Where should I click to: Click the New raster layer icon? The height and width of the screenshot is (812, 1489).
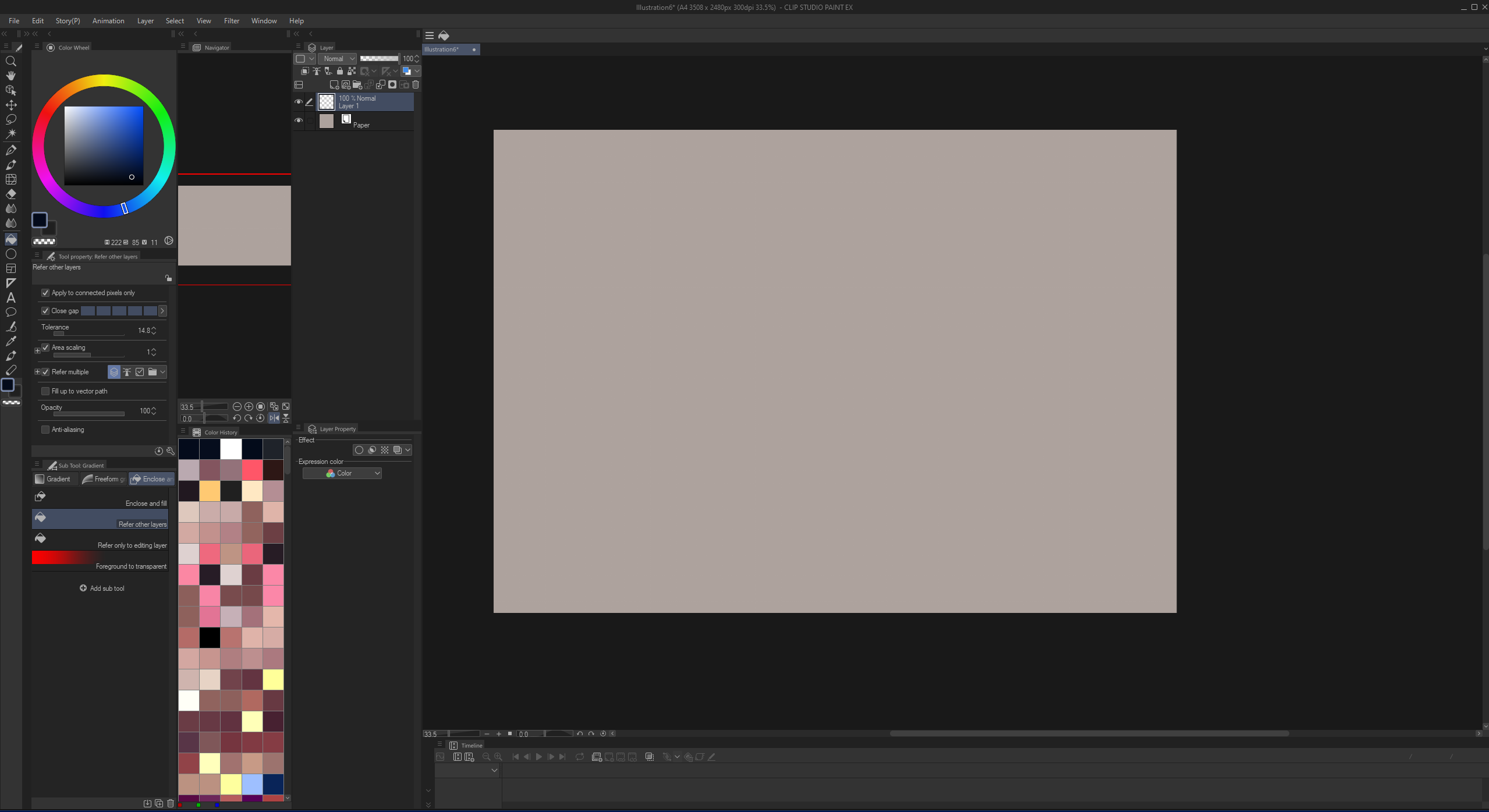334,85
